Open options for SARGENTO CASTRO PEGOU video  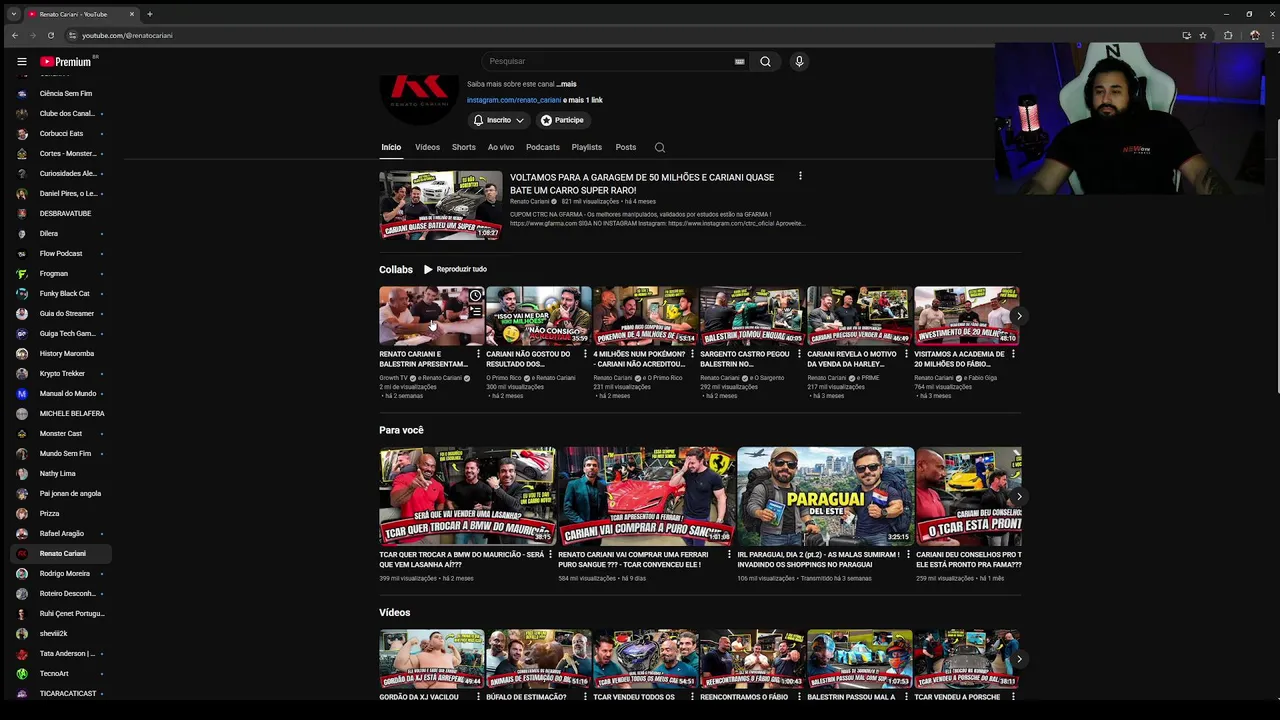[799, 354]
